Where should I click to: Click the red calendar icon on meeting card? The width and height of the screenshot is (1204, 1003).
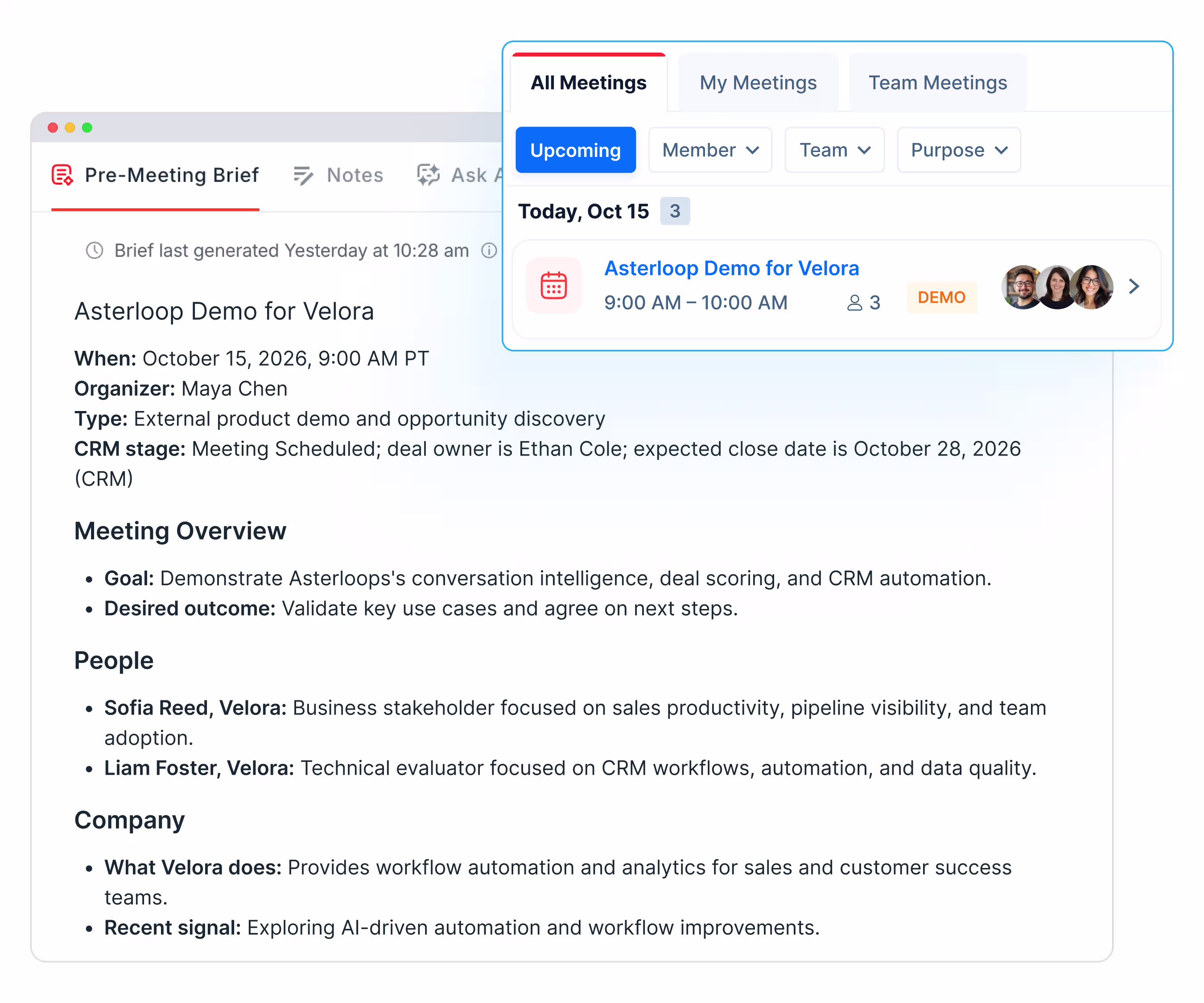pyautogui.click(x=554, y=285)
